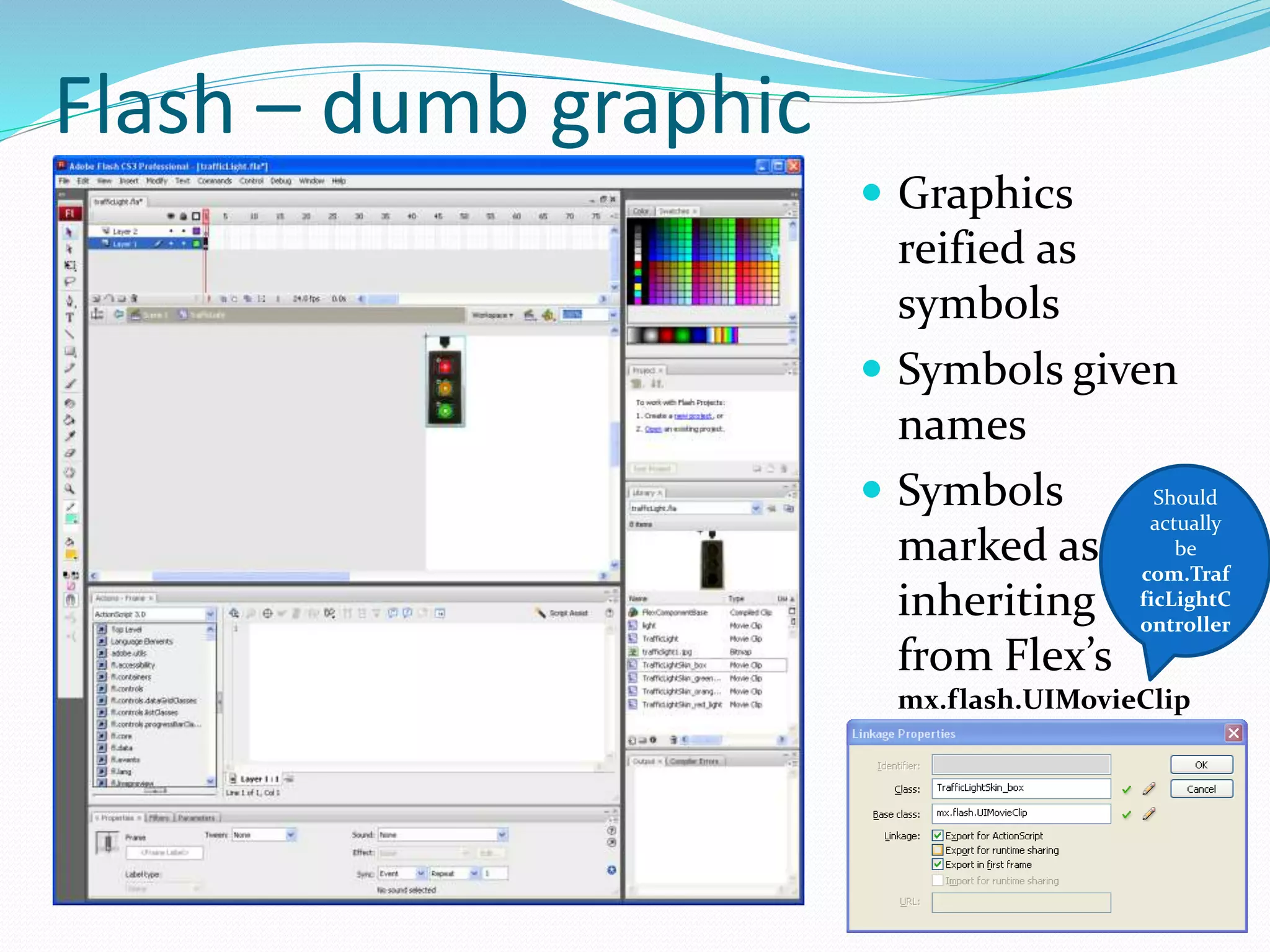The image size is (1270, 952).
Task: Toggle Export for ActionScript checkbox
Action: 938,835
